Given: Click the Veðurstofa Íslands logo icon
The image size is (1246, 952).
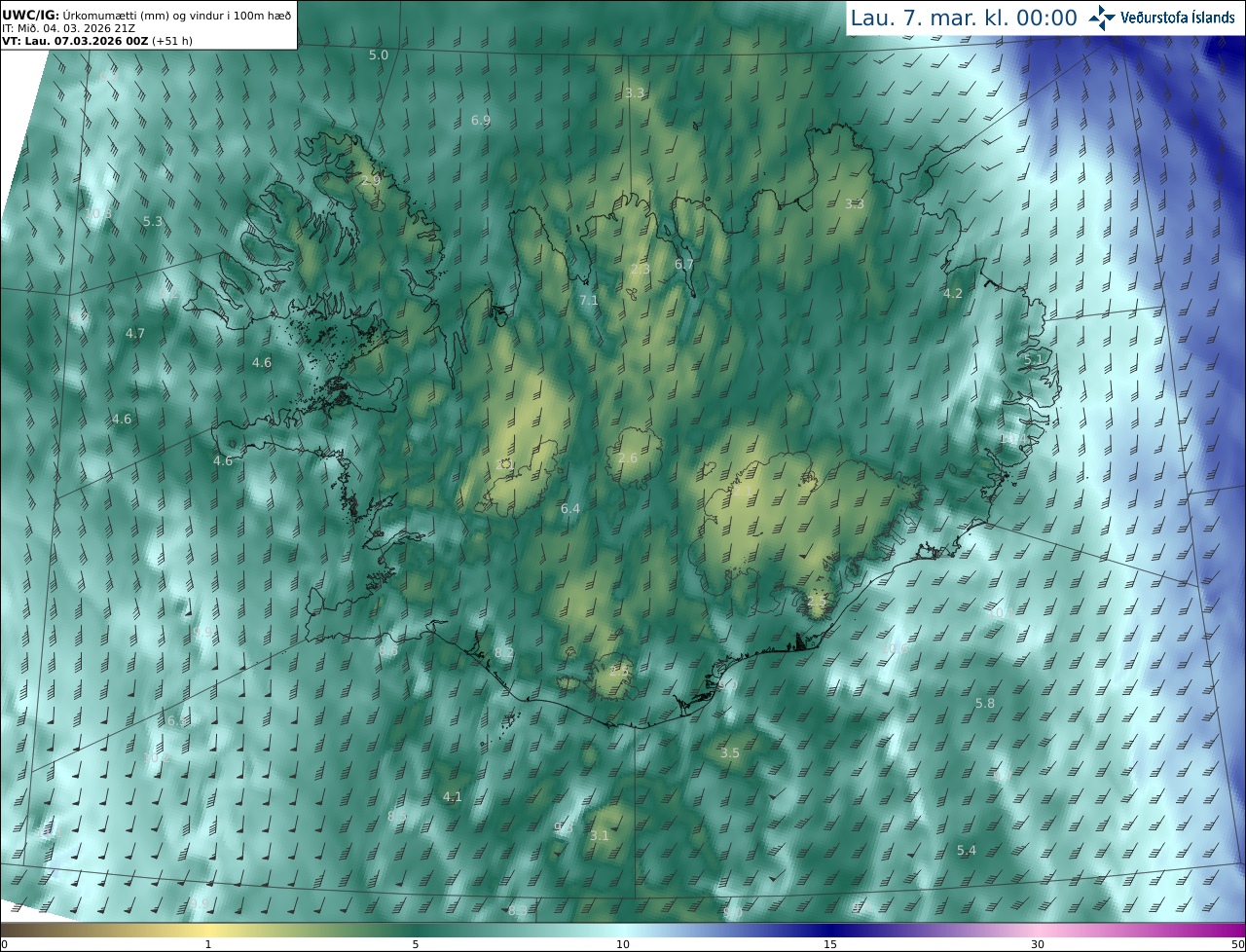Looking at the screenshot, I should point(1102,17).
